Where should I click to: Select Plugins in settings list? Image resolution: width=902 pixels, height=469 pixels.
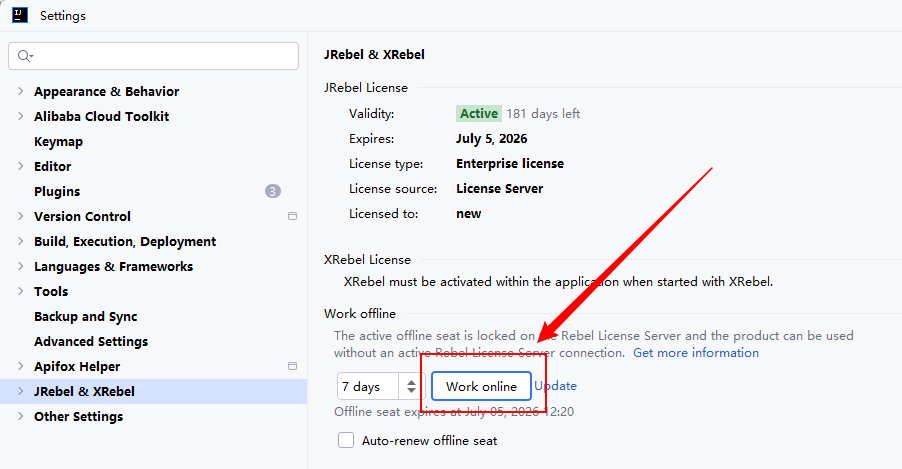pos(57,191)
